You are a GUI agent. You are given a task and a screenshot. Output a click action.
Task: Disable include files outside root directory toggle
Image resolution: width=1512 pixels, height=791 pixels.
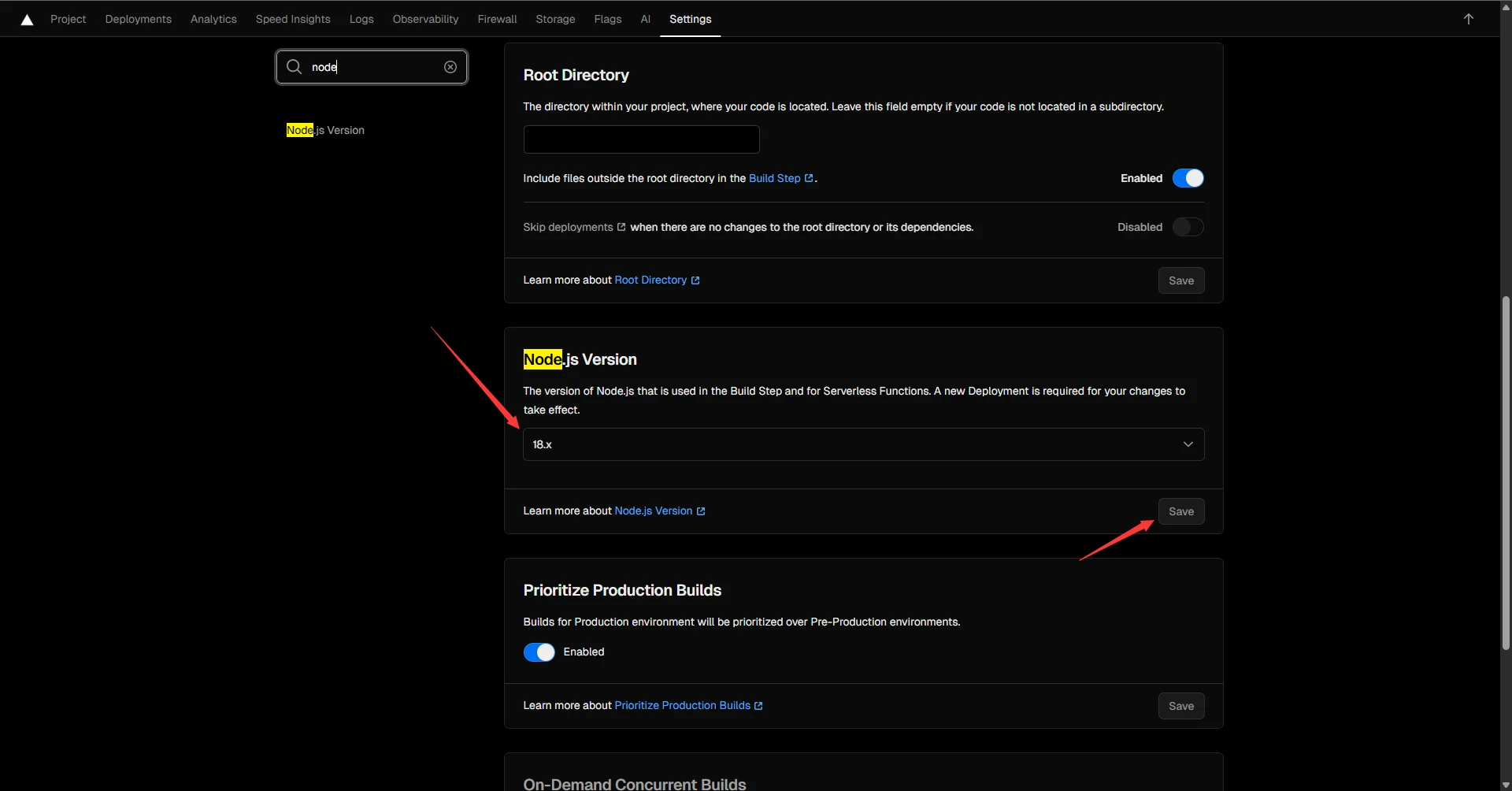pyautogui.click(x=1188, y=179)
